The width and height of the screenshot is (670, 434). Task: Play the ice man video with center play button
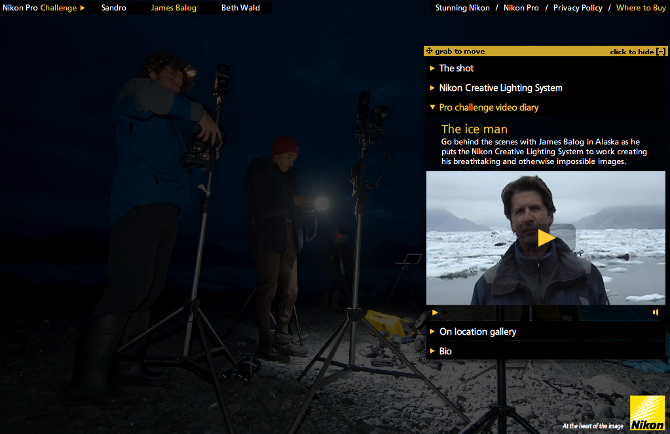(546, 238)
